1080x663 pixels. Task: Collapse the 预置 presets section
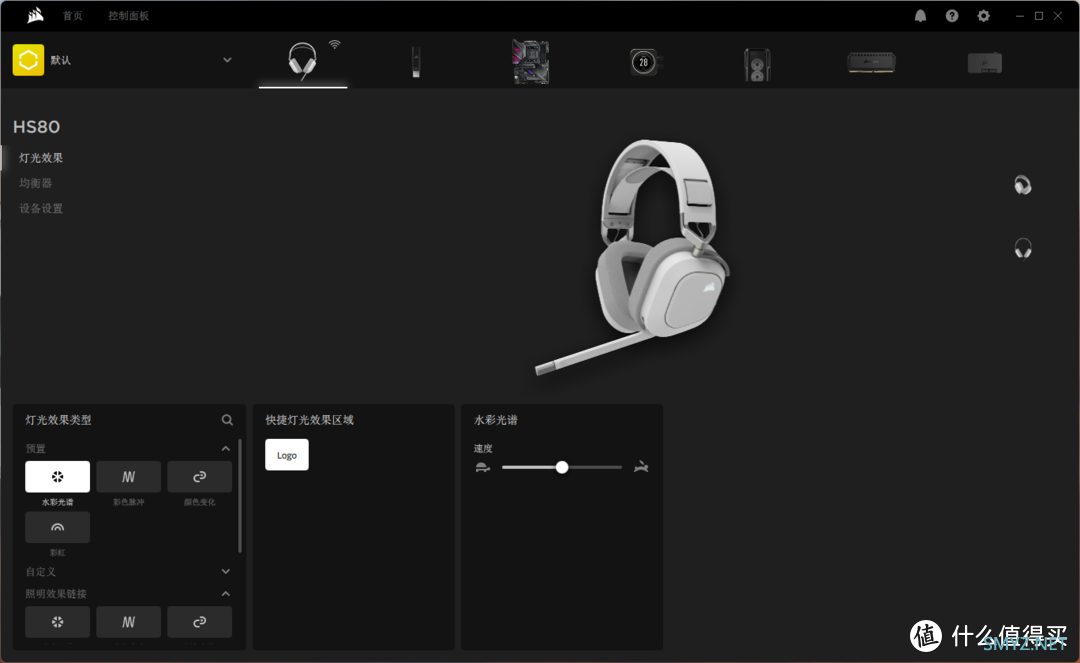[226, 449]
